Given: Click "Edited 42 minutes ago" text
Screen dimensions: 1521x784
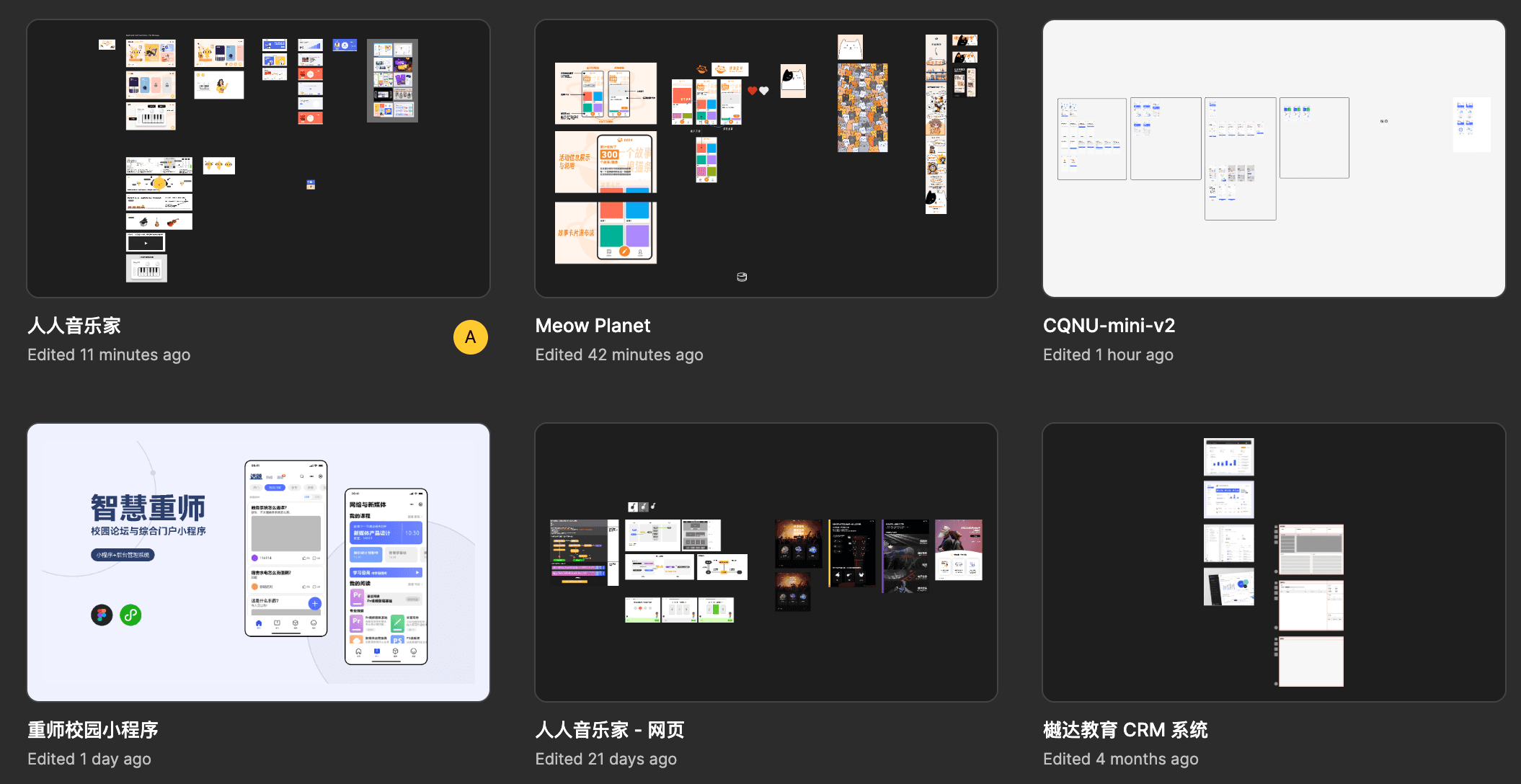Looking at the screenshot, I should (x=618, y=355).
